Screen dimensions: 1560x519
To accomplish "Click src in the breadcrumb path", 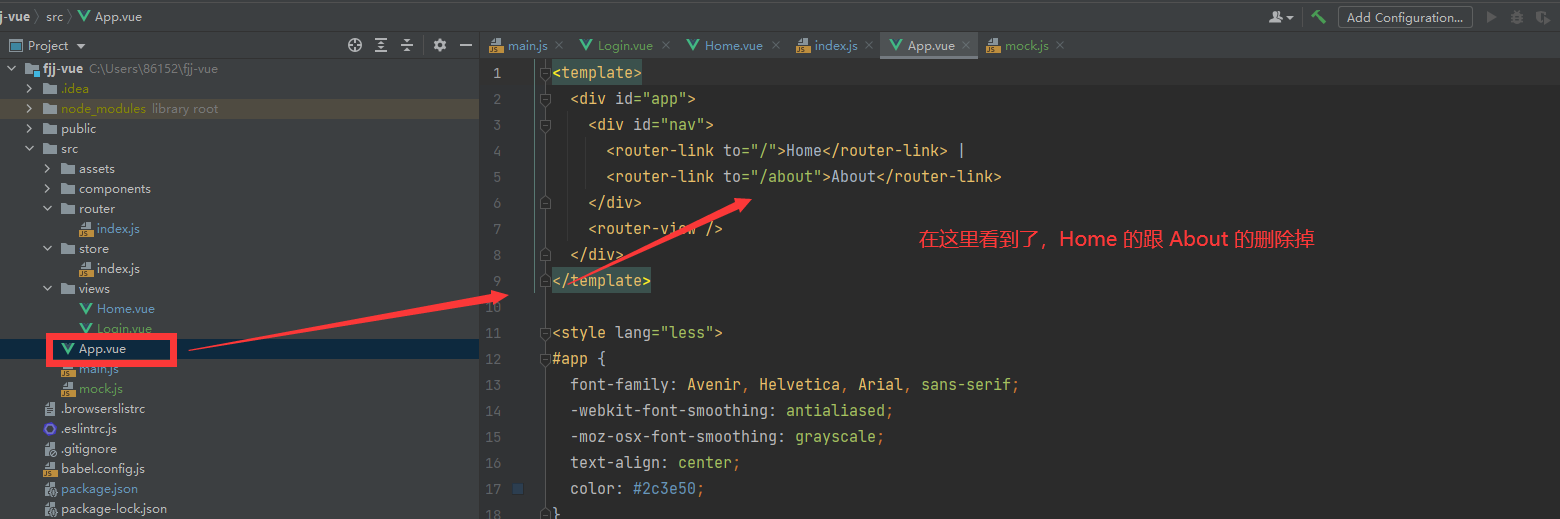I will (54, 17).
